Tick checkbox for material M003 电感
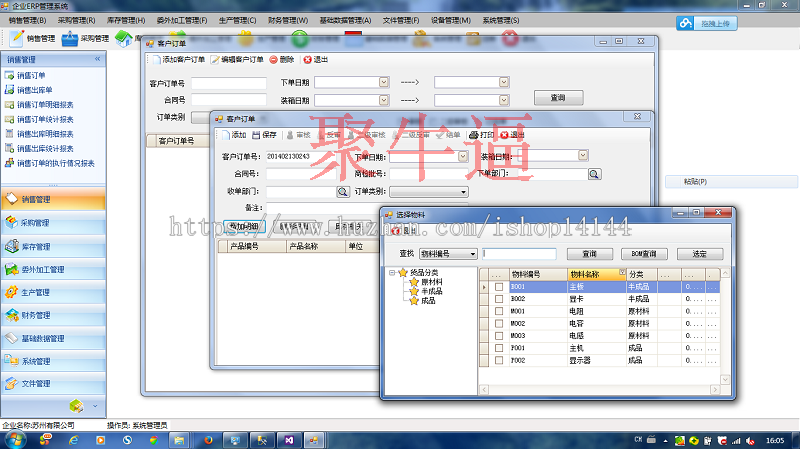800x449 pixels. [x=499, y=336]
